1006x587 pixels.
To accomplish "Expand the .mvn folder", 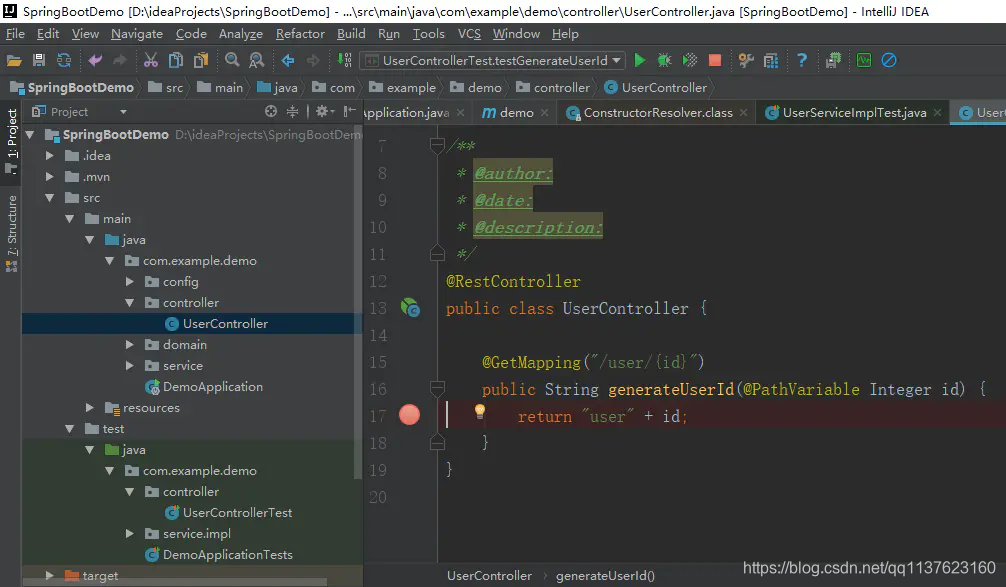I will point(49,176).
